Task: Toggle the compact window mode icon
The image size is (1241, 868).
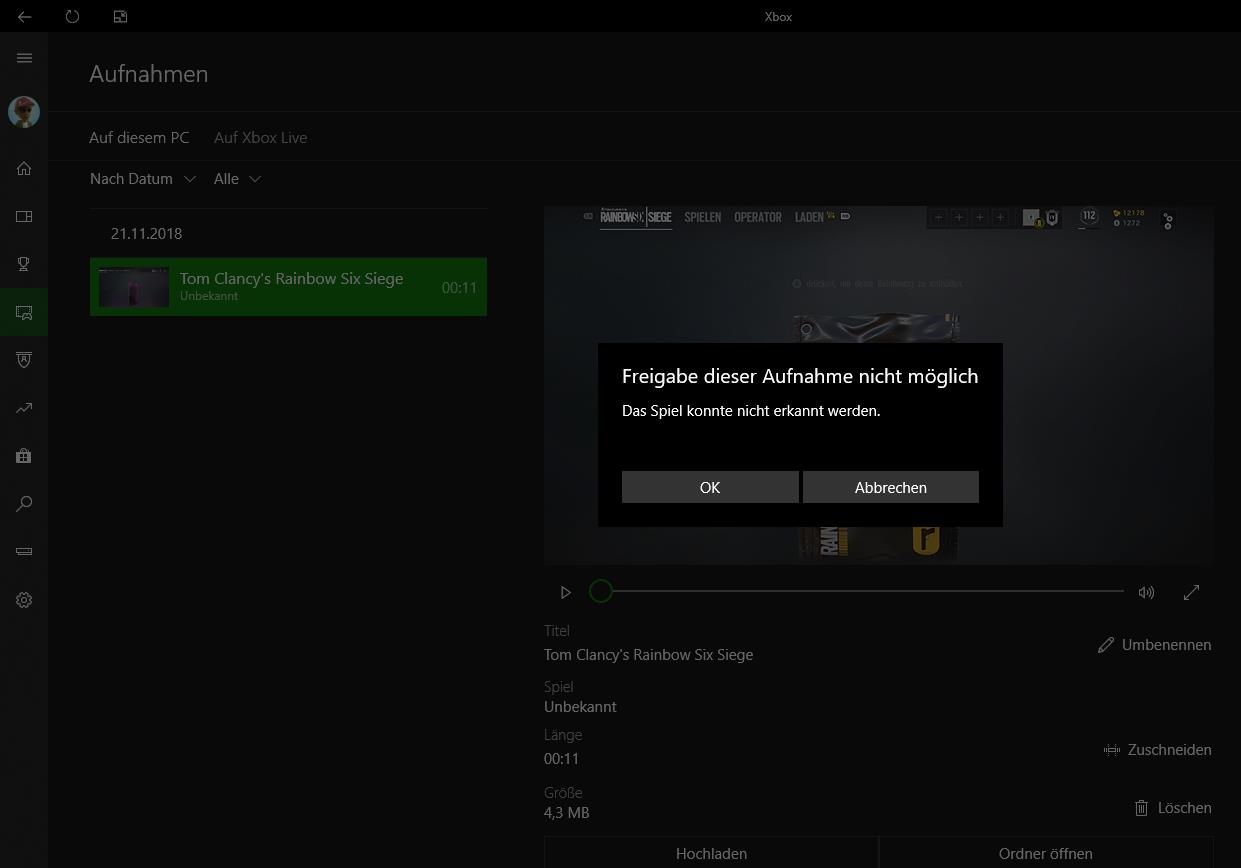Action: [120, 17]
